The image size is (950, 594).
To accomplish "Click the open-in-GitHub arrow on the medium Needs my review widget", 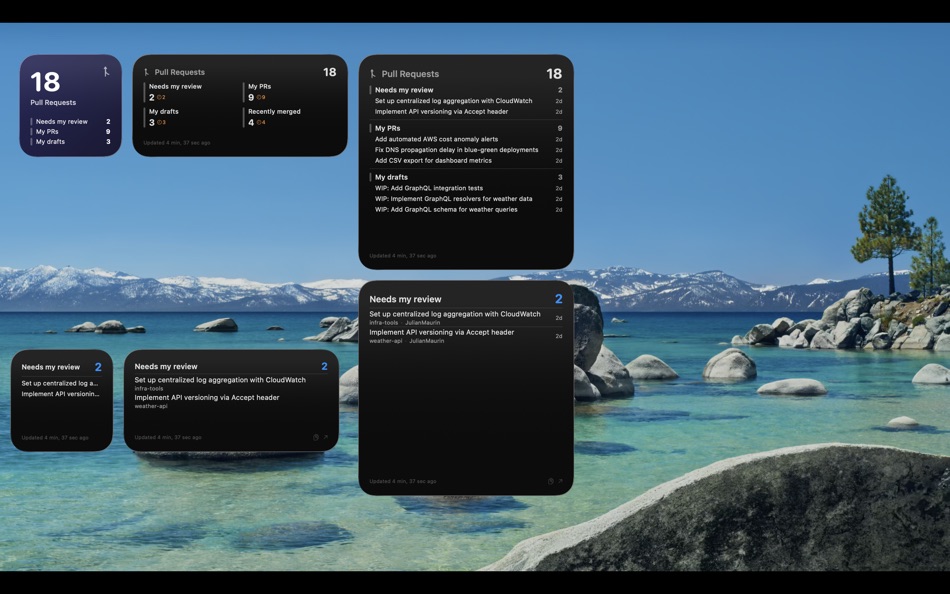I will pyautogui.click(x=327, y=436).
